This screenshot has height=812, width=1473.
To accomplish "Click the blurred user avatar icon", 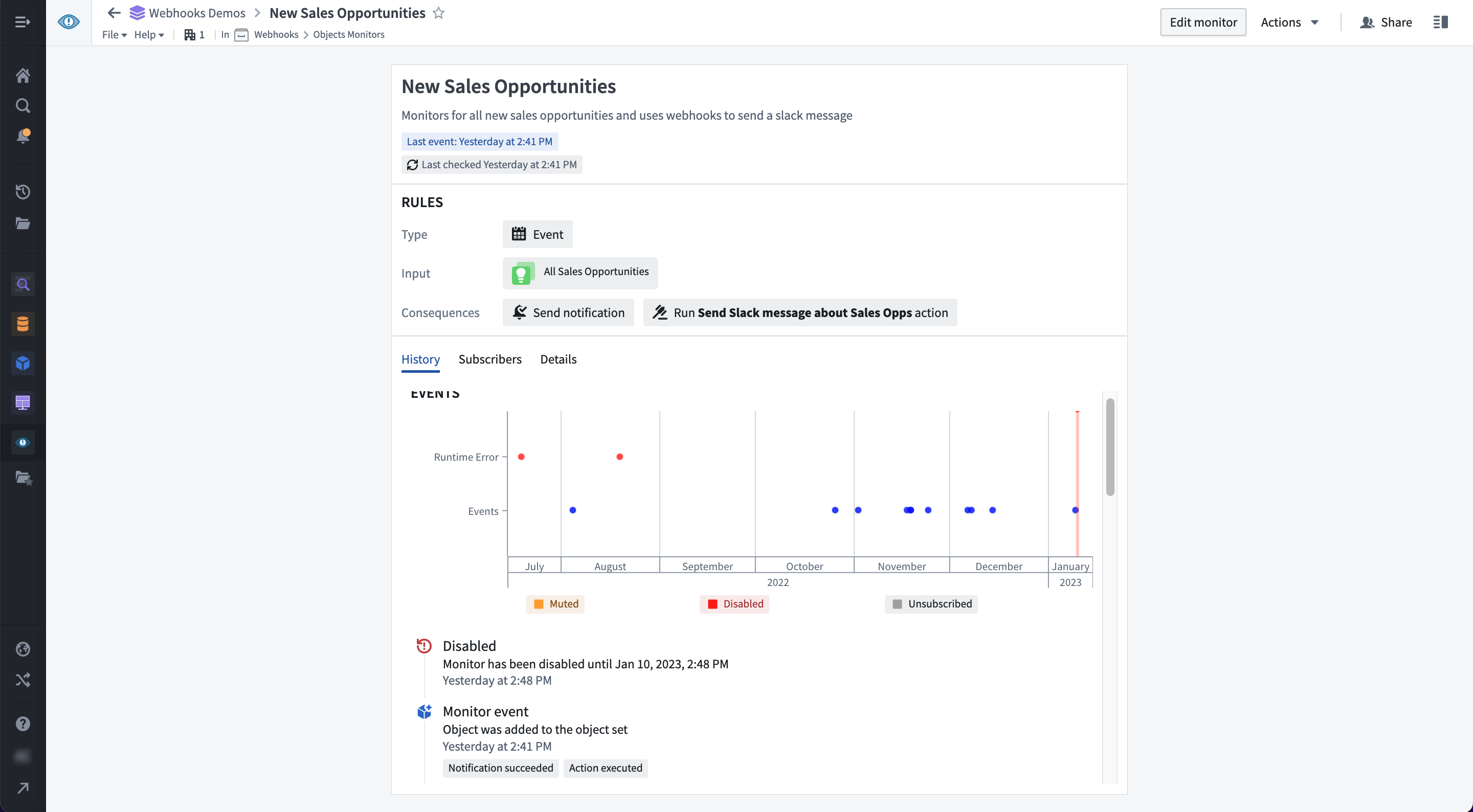I will pos(23,756).
